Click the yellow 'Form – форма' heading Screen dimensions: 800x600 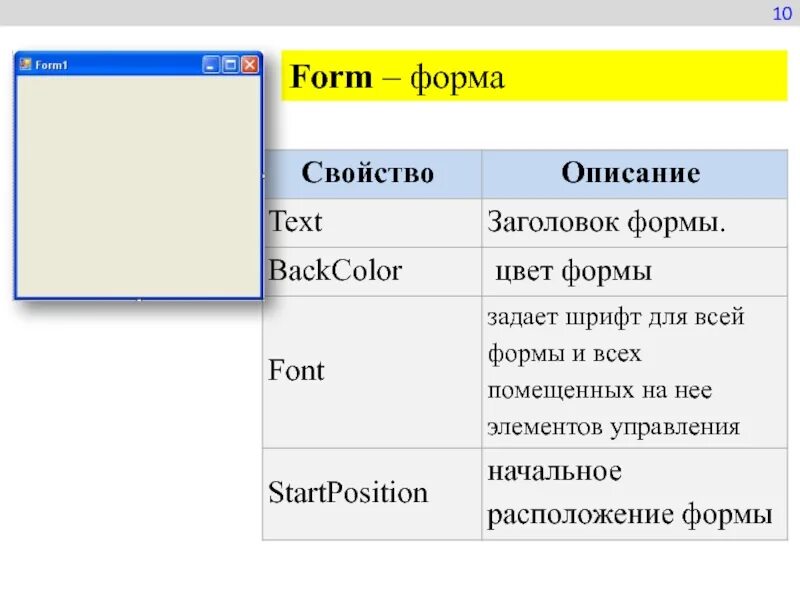point(534,76)
